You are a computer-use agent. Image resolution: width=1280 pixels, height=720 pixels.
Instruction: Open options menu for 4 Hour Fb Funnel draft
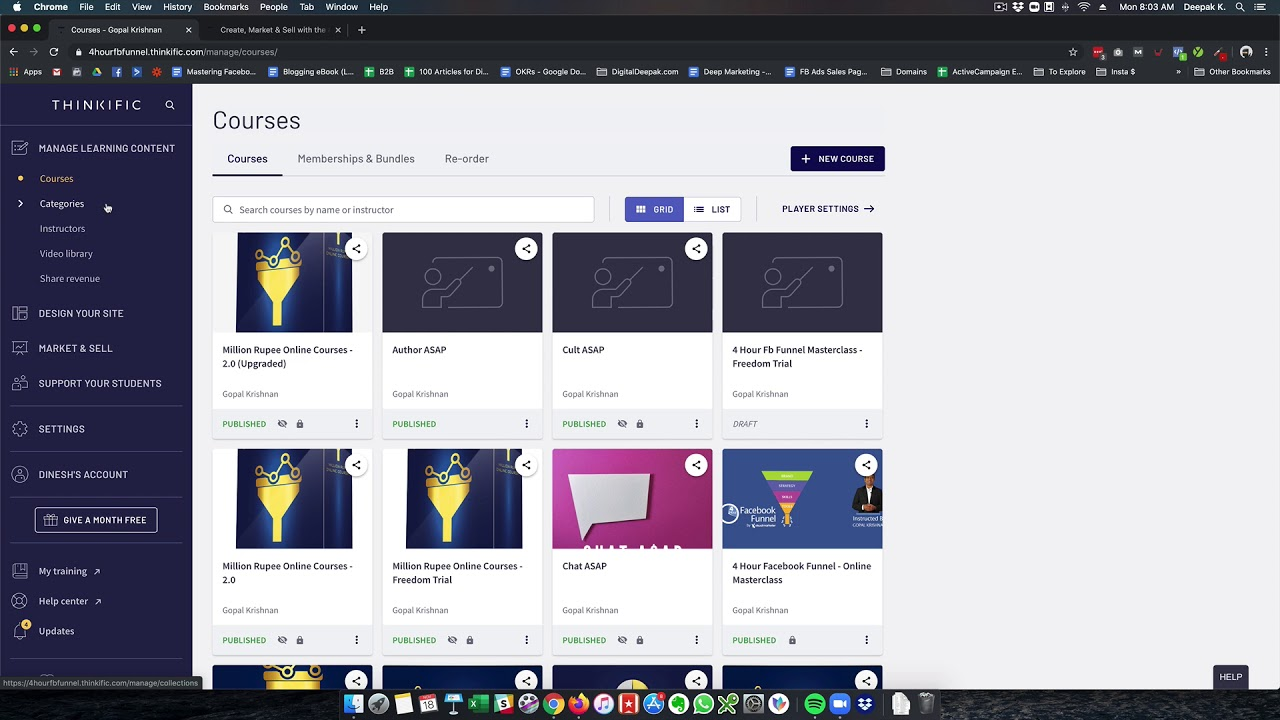point(866,424)
